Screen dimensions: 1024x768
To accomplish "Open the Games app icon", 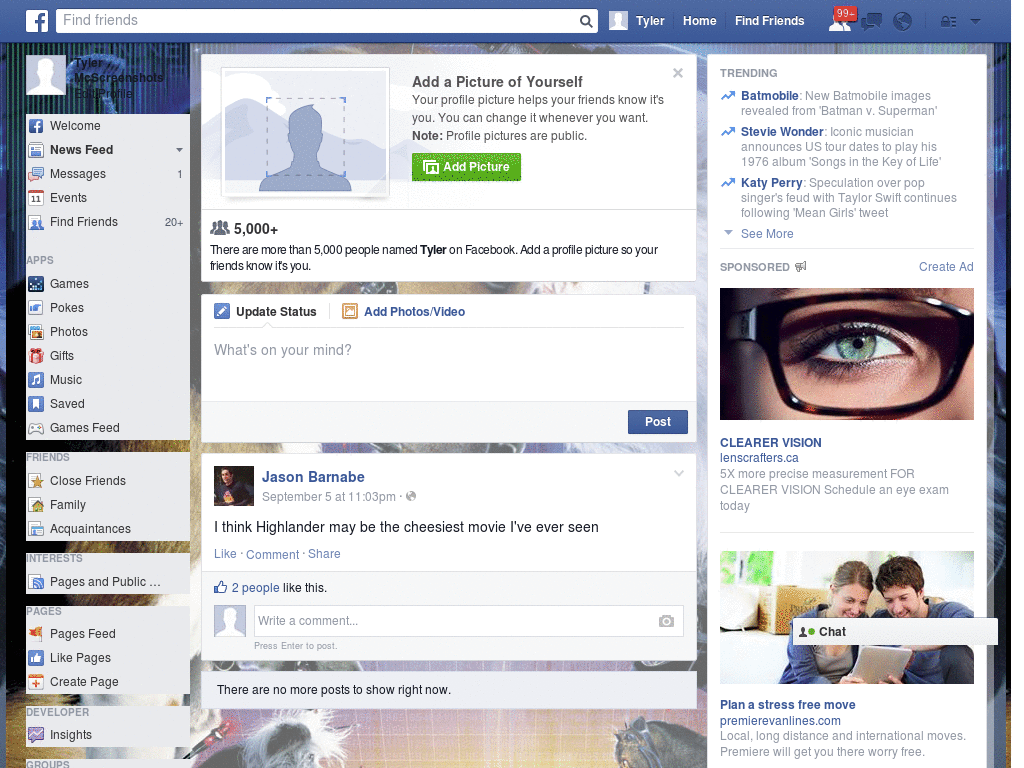I will click(x=36, y=284).
